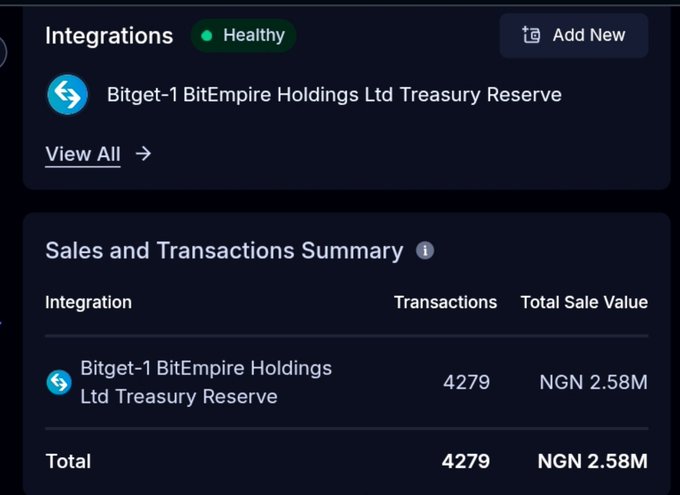Click the Healthy status badge

pos(244,36)
